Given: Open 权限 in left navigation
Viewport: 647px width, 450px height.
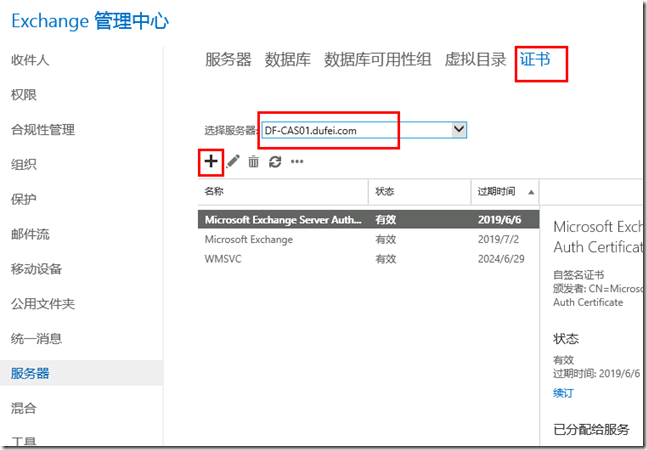Looking at the screenshot, I should pyautogui.click(x=24, y=95).
